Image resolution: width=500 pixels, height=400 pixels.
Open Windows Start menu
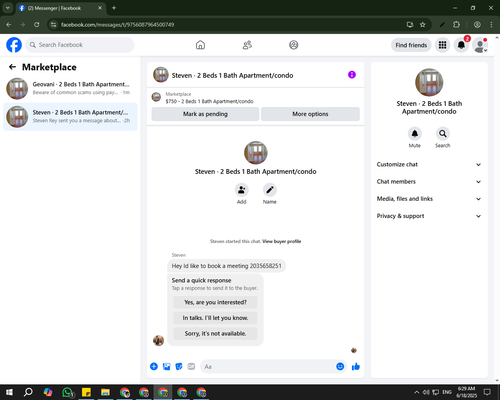9,392
